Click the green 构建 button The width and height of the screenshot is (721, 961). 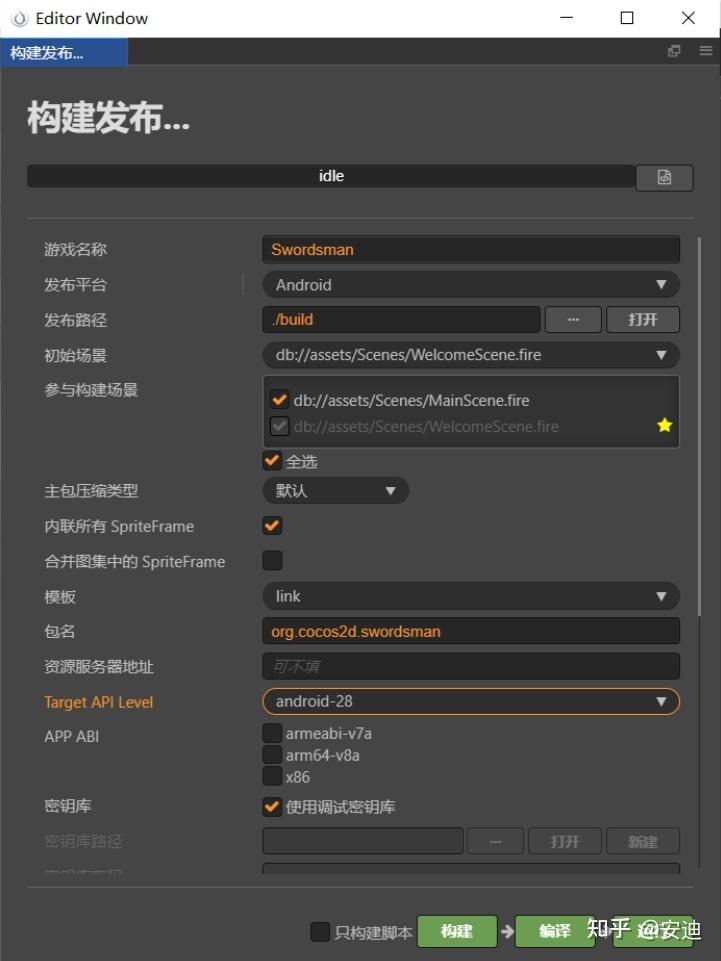click(457, 932)
